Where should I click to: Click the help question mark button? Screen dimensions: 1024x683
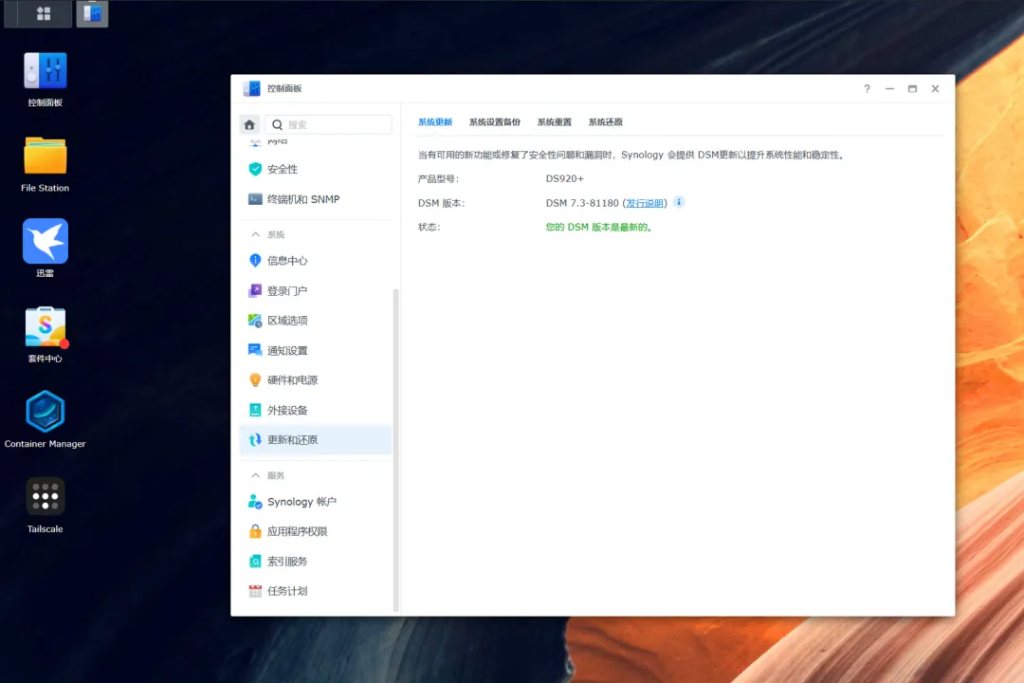(x=867, y=89)
